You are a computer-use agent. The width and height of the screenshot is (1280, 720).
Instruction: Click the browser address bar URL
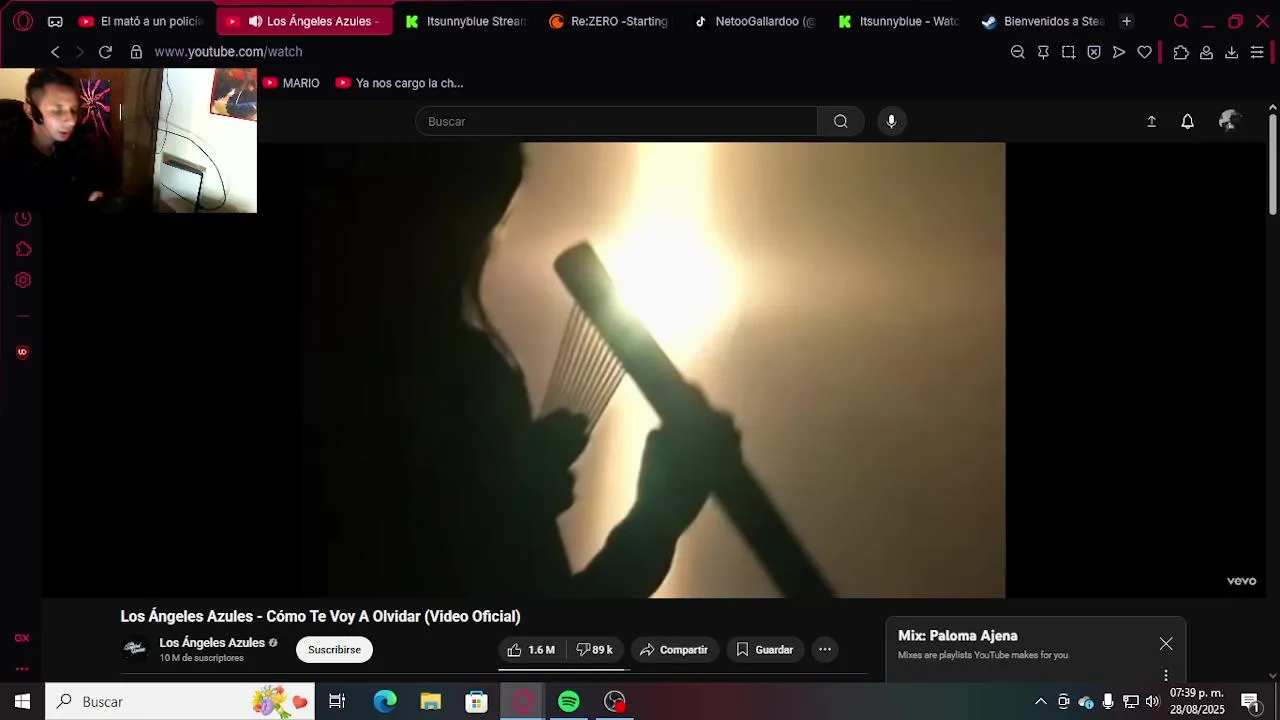click(x=228, y=52)
